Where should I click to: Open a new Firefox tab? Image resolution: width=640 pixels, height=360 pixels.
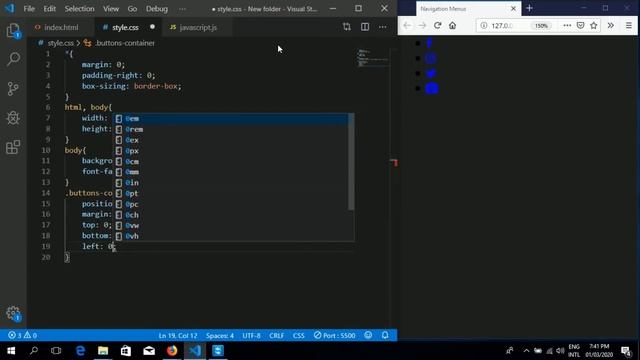tap(529, 8)
